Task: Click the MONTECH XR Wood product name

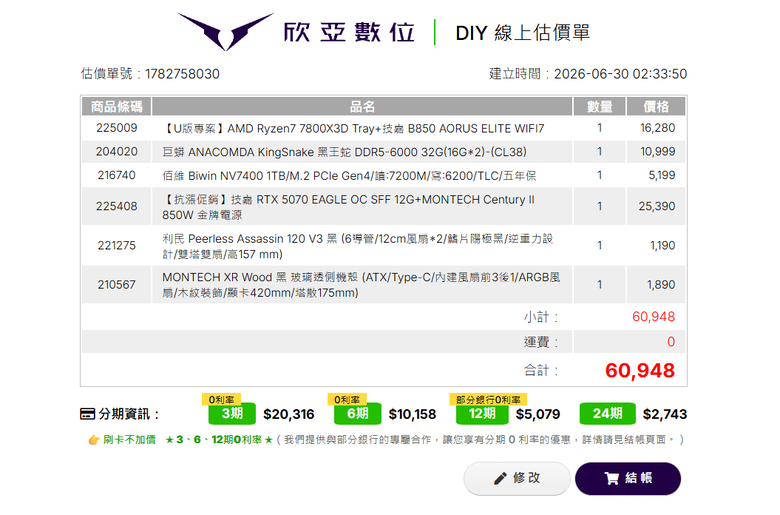Action: click(361, 285)
